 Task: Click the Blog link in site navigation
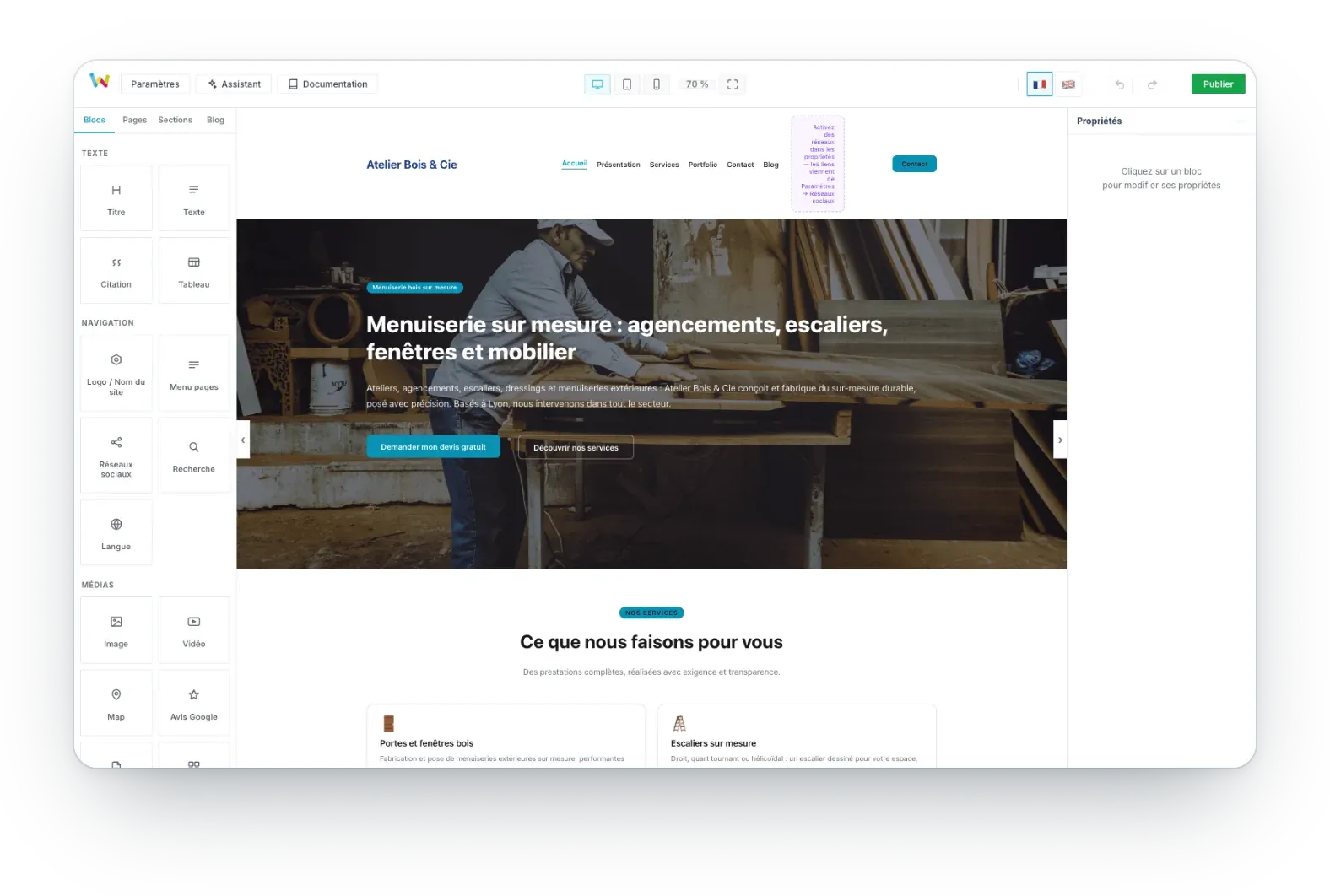[x=771, y=165]
